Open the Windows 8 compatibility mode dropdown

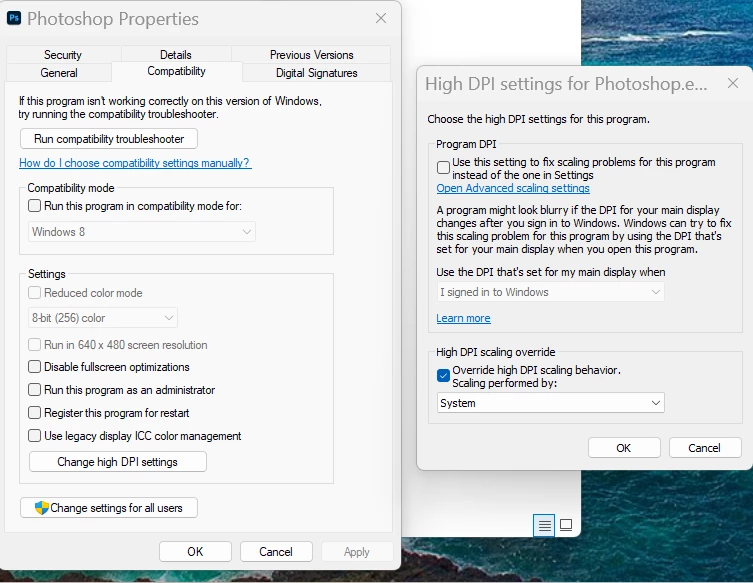point(142,231)
